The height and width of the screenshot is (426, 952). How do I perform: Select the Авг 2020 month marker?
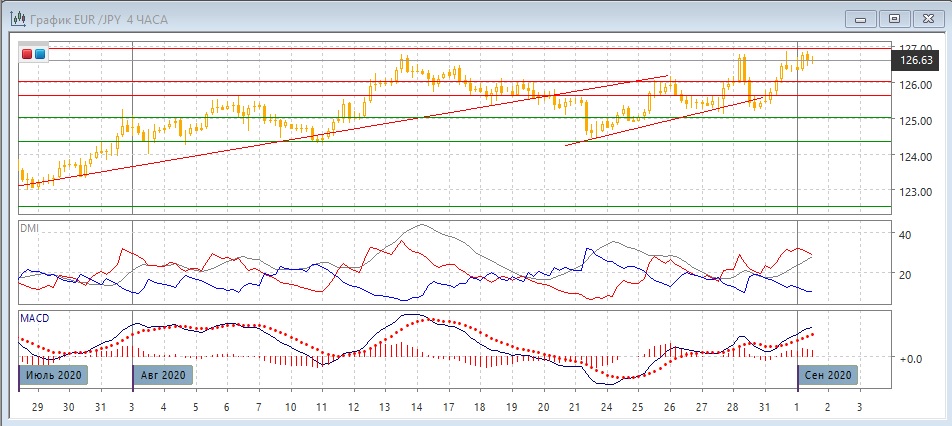coord(162,375)
